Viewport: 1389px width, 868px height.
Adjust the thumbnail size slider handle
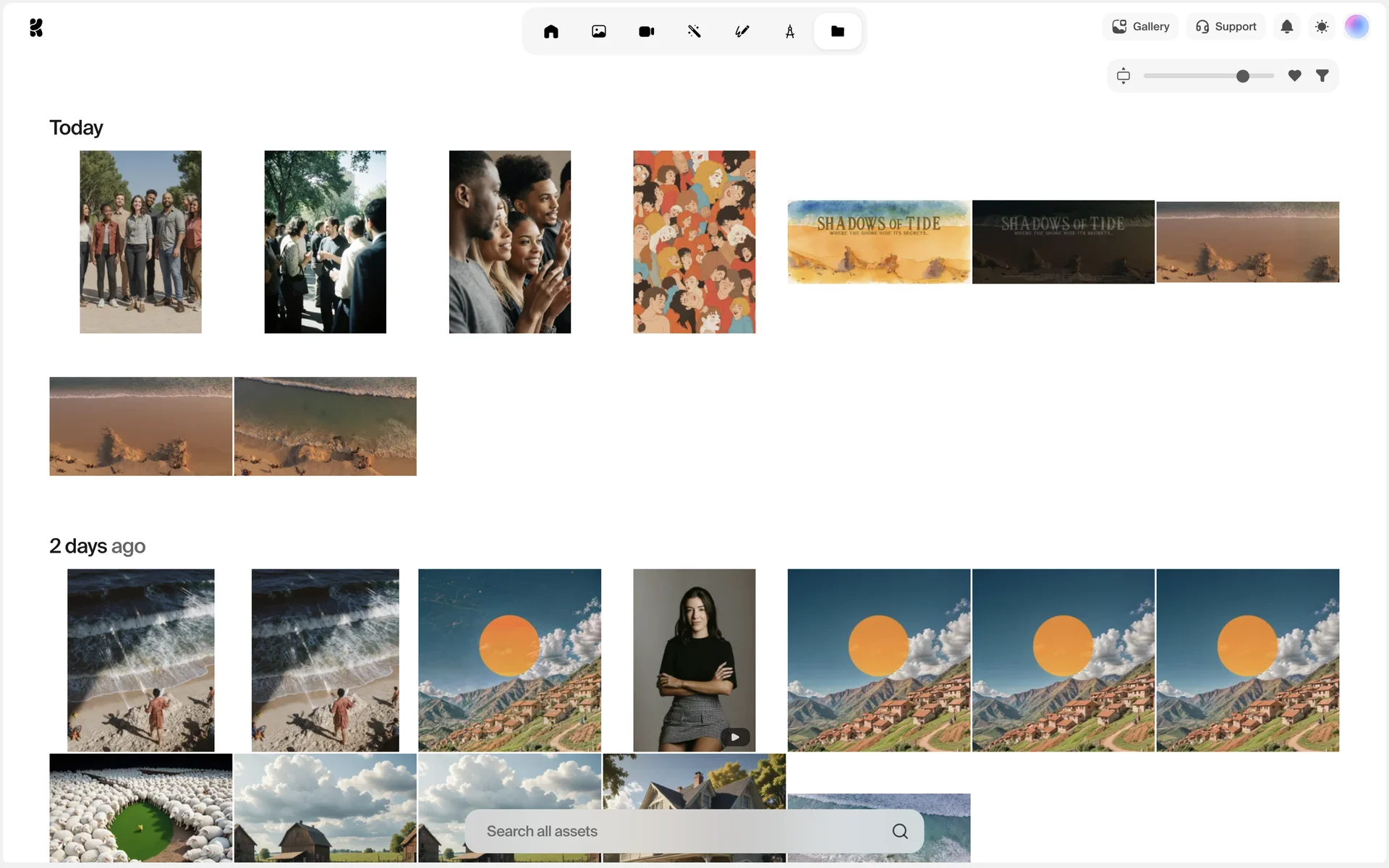coord(1242,76)
